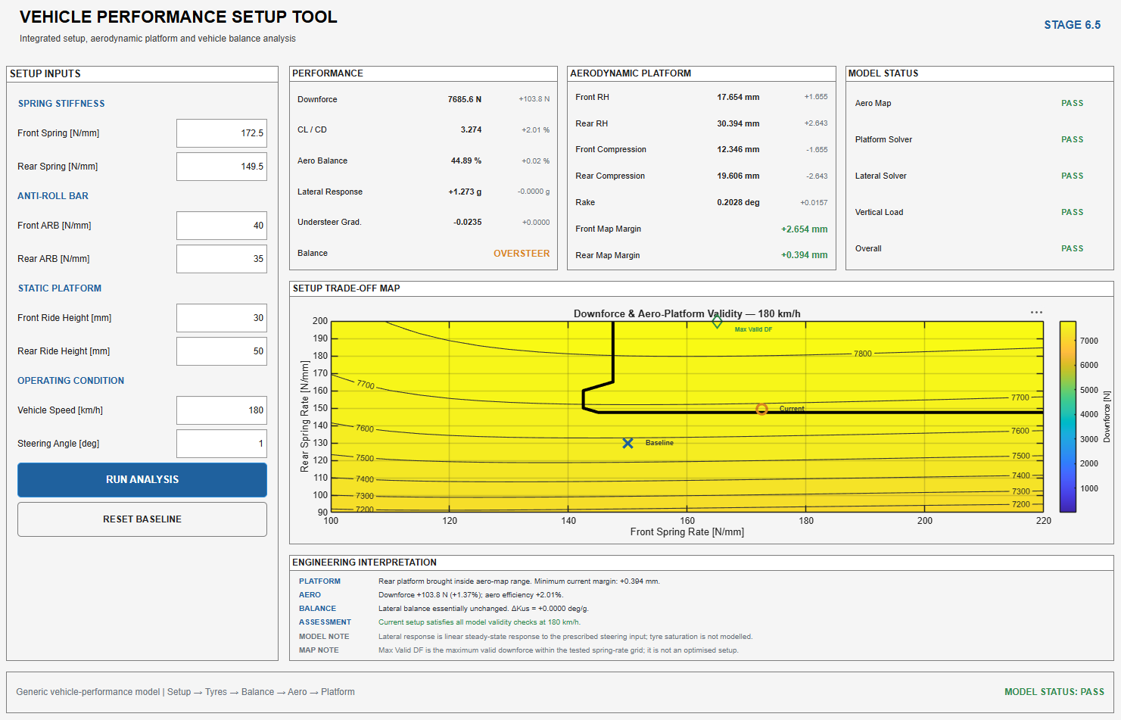Viewport: 1121px width, 720px height.
Task: Click the Downforce colorbar scale
Action: pos(1068,417)
